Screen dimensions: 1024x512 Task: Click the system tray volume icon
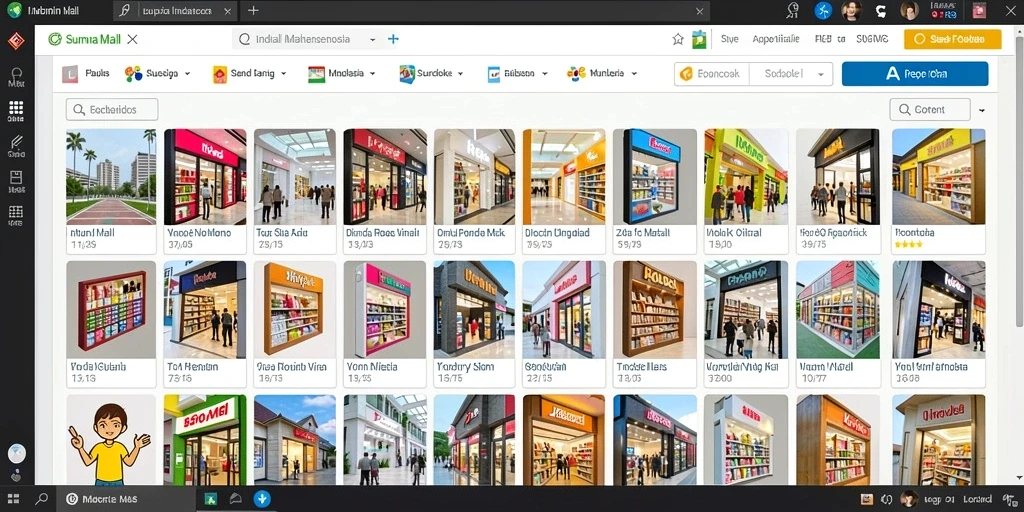click(886, 500)
